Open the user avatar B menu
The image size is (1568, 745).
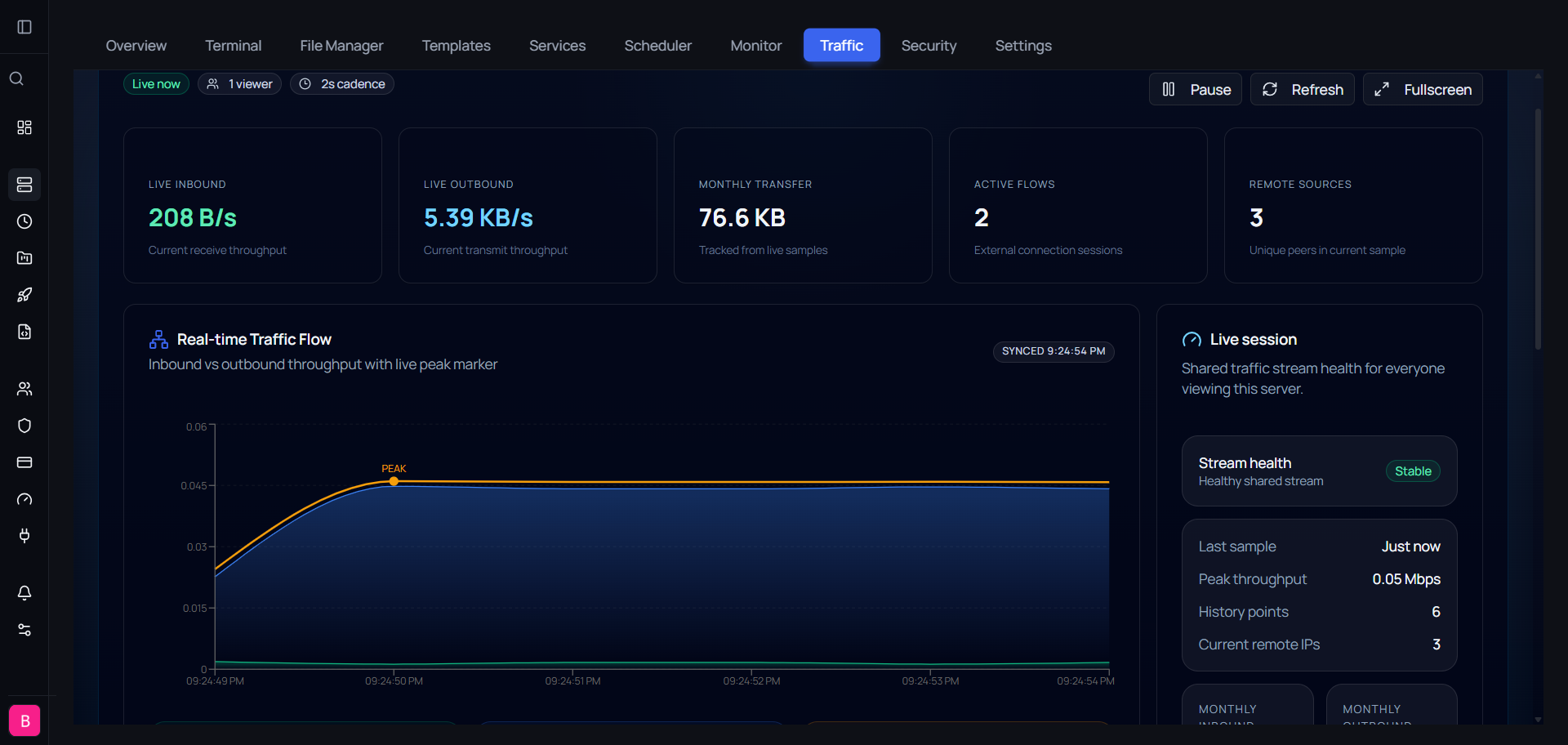24,720
